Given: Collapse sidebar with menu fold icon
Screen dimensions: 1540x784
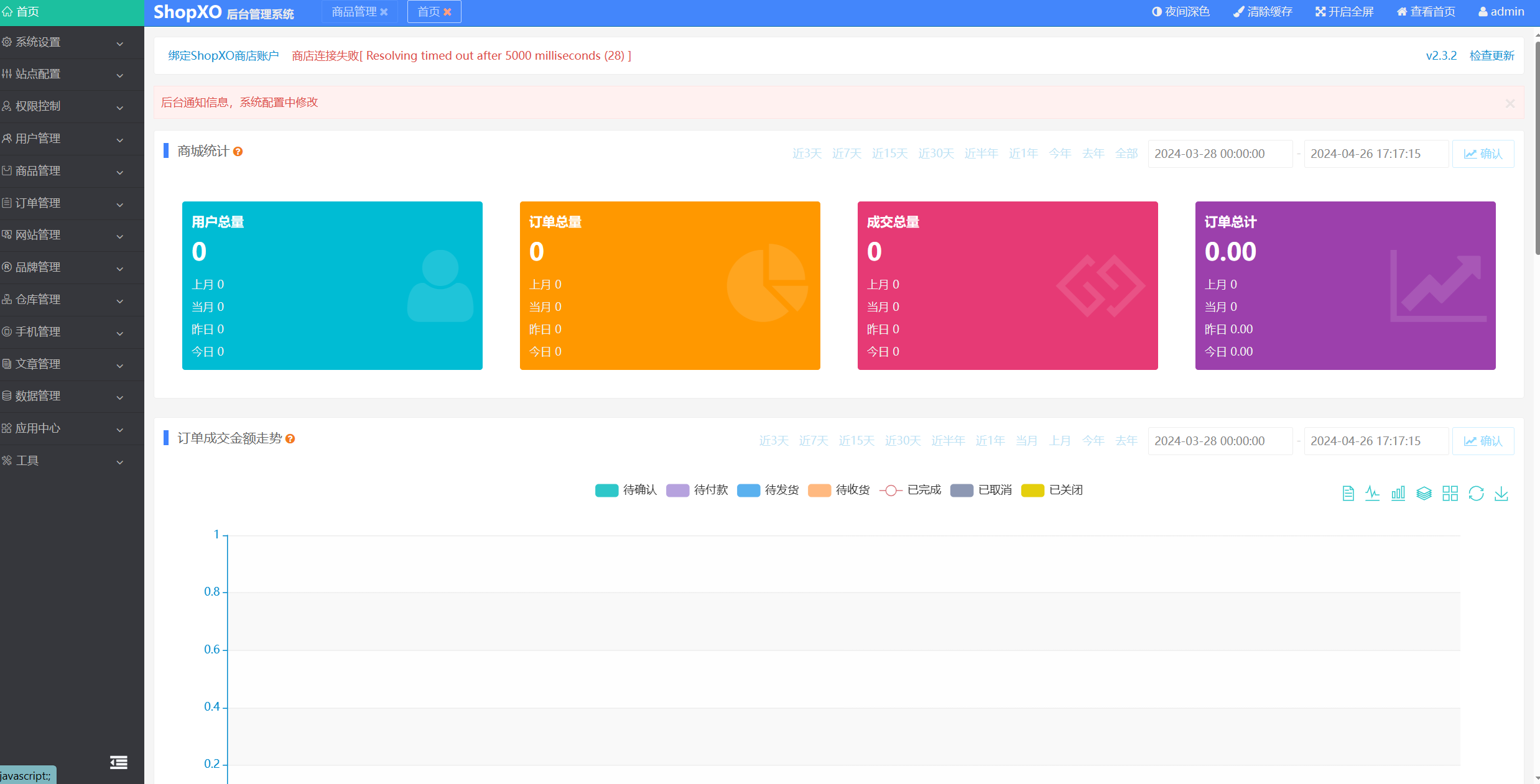Looking at the screenshot, I should pyautogui.click(x=119, y=762).
